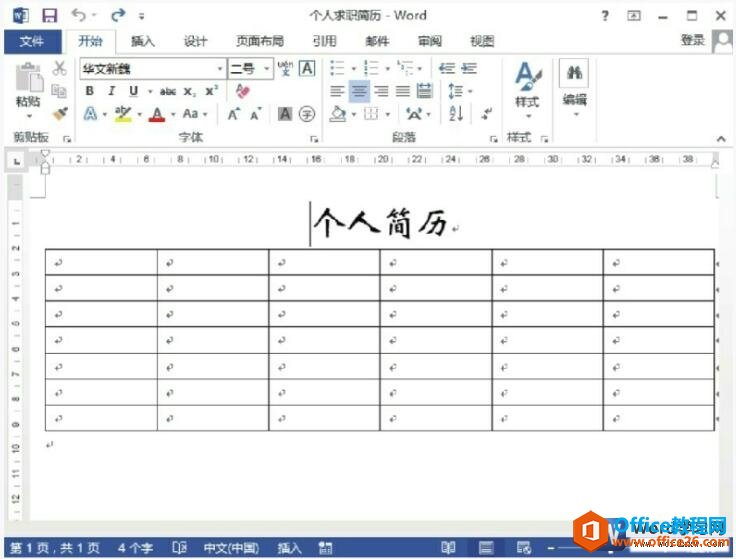This screenshot has height=559, width=736.
Task: Click ribbon display options icon
Action: [634, 16]
